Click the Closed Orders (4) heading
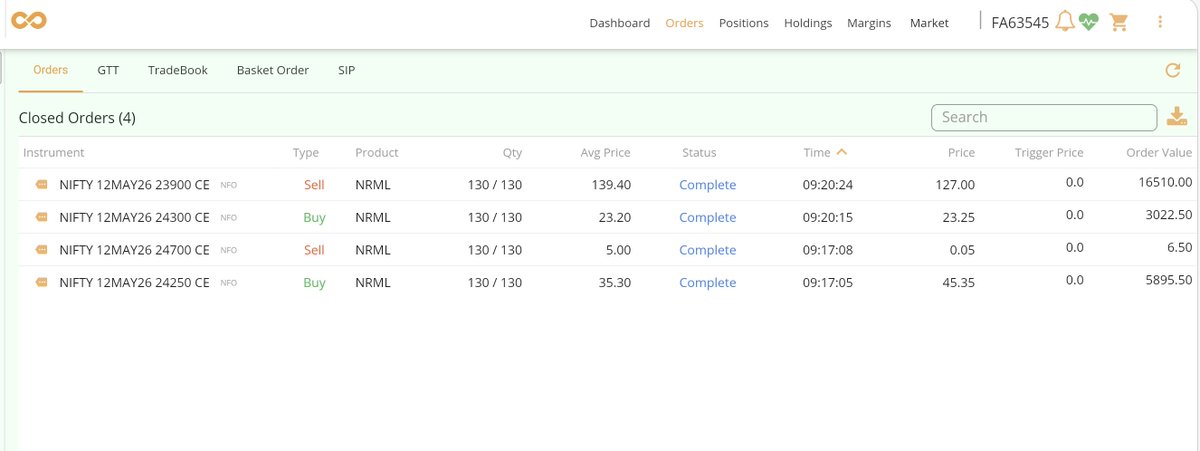Viewport: 1200px width, 451px height. (77, 118)
